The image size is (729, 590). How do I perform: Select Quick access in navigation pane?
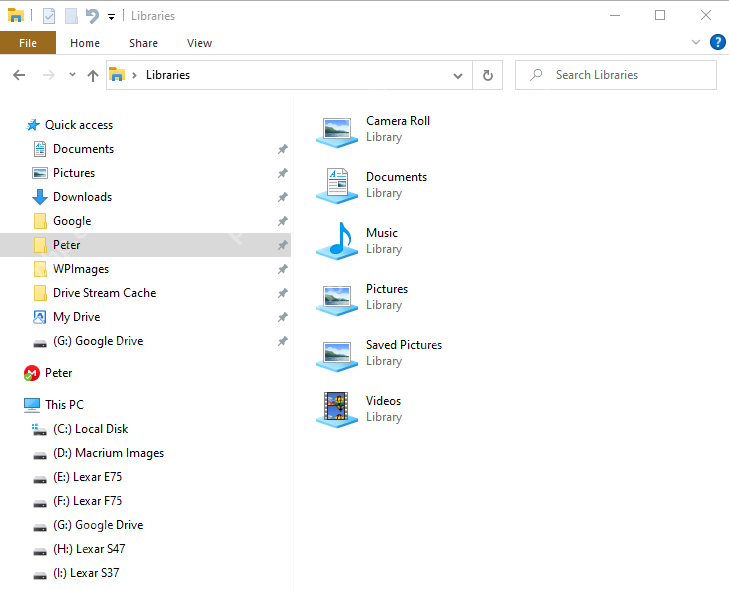coord(79,125)
